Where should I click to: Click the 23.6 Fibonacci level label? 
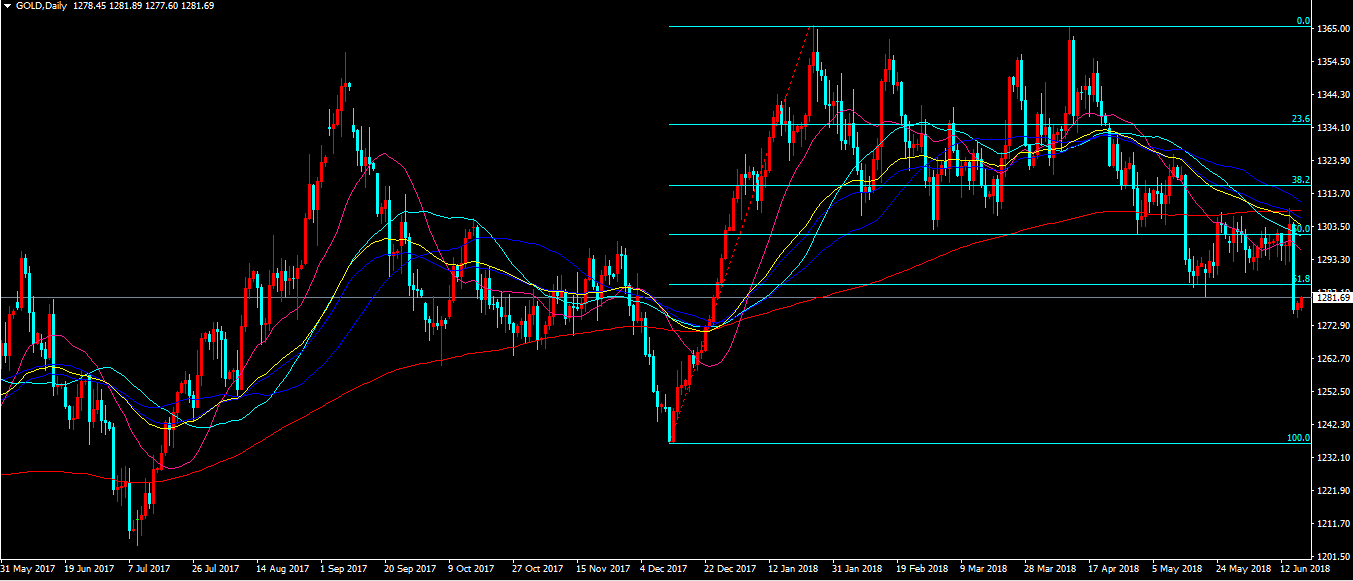(x=1300, y=119)
